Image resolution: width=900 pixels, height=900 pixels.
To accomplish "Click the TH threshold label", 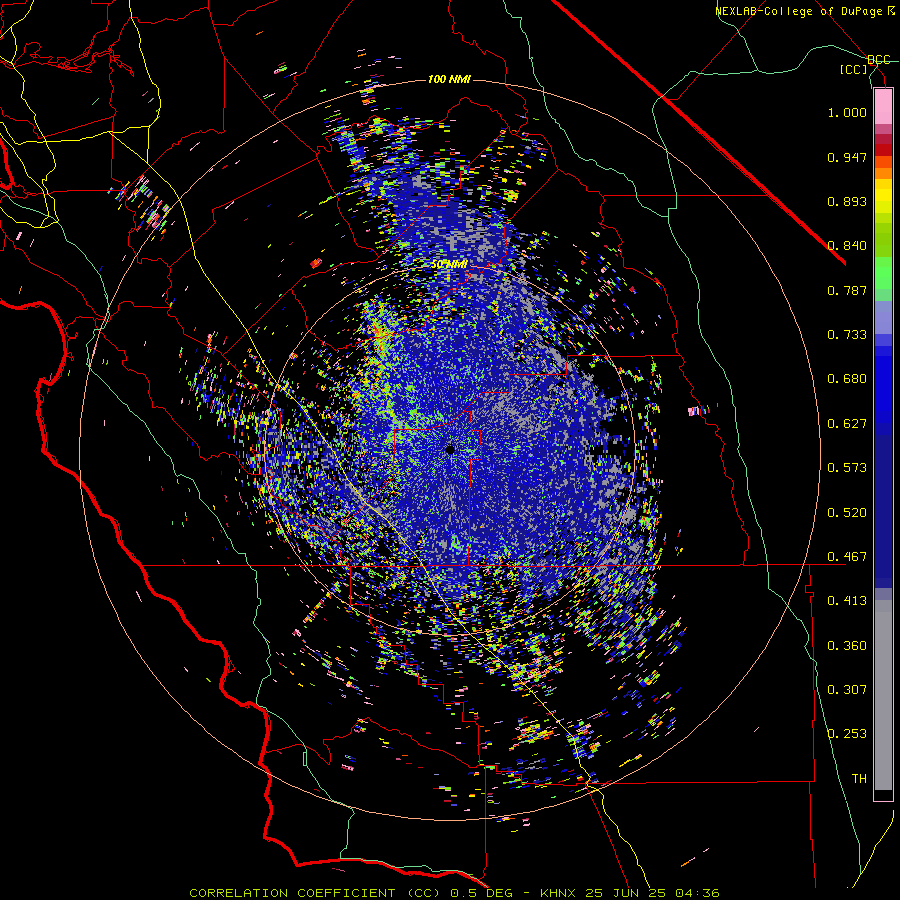I will (x=859, y=779).
